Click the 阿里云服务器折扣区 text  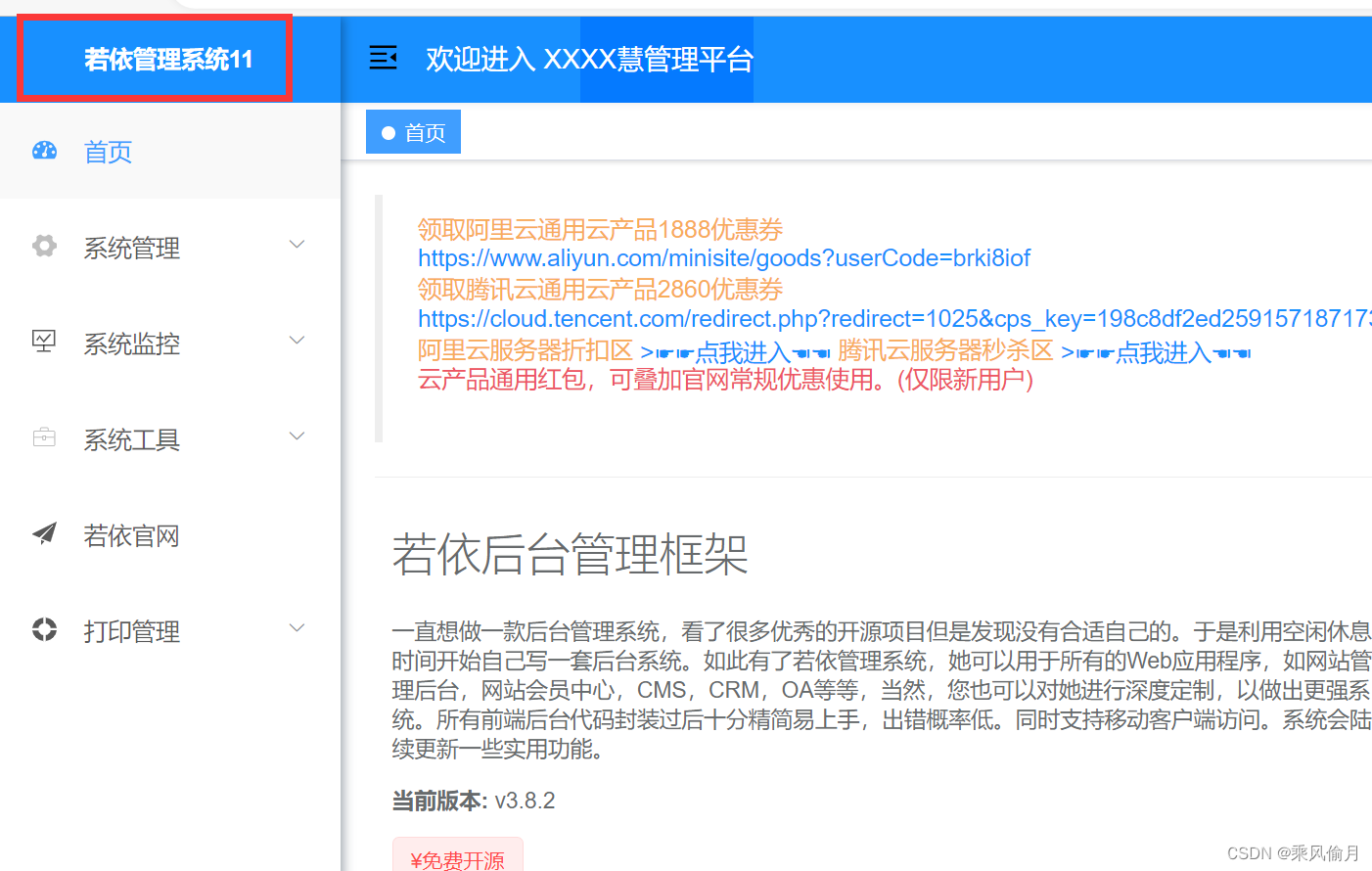(x=526, y=350)
